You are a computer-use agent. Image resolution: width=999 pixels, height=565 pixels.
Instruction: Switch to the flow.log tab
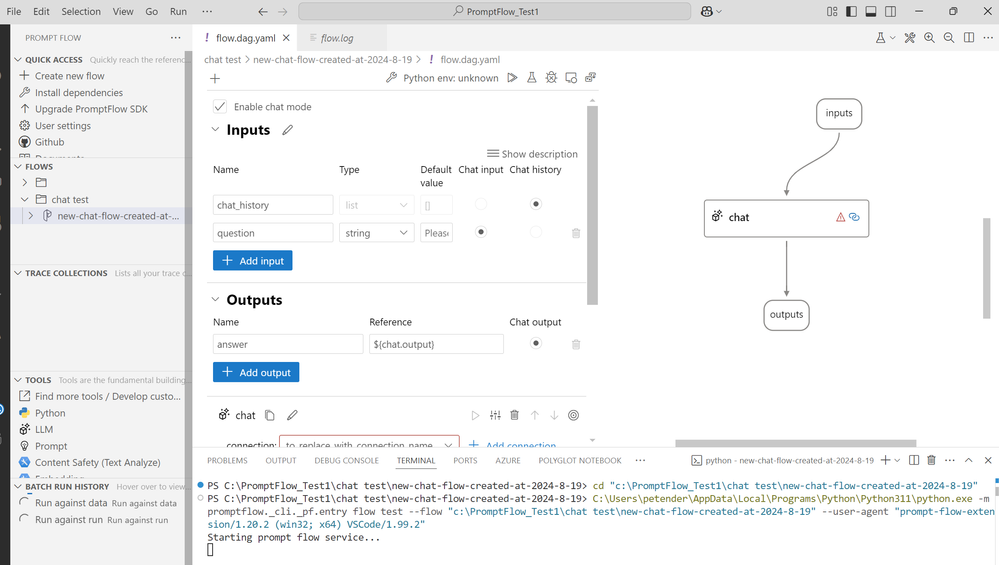336,38
